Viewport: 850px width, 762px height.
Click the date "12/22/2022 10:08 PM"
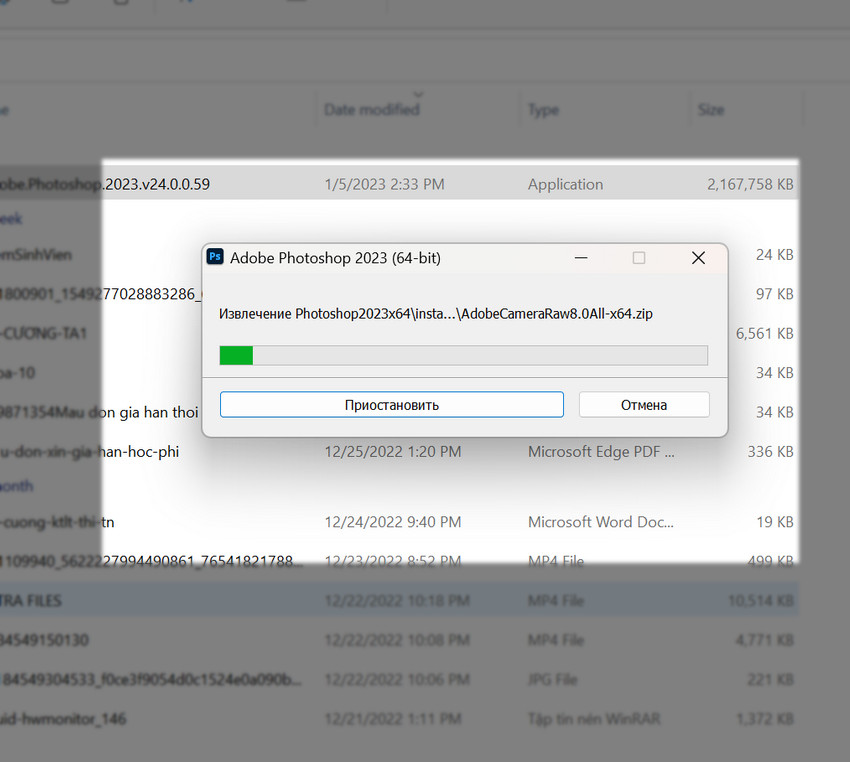point(397,640)
